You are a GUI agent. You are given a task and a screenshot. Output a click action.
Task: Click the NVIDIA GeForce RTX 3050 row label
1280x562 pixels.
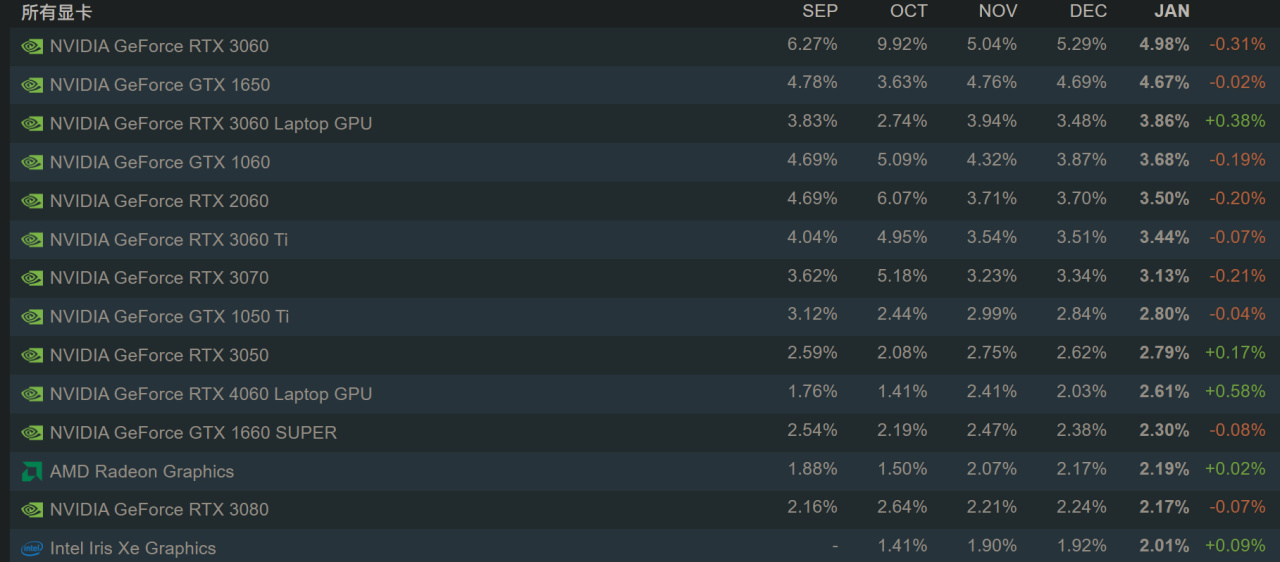[x=159, y=355]
